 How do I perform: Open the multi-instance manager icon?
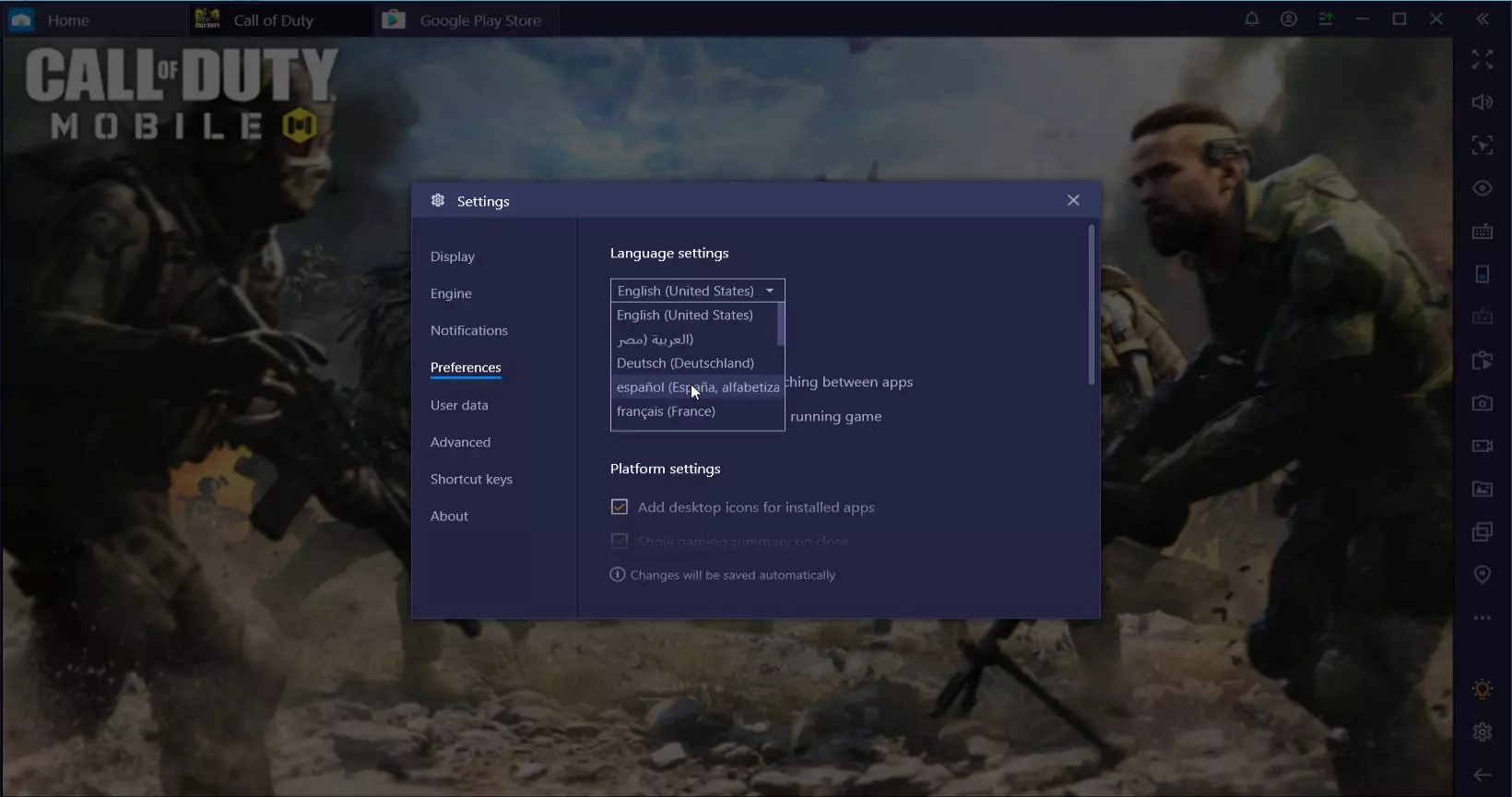tap(1482, 532)
